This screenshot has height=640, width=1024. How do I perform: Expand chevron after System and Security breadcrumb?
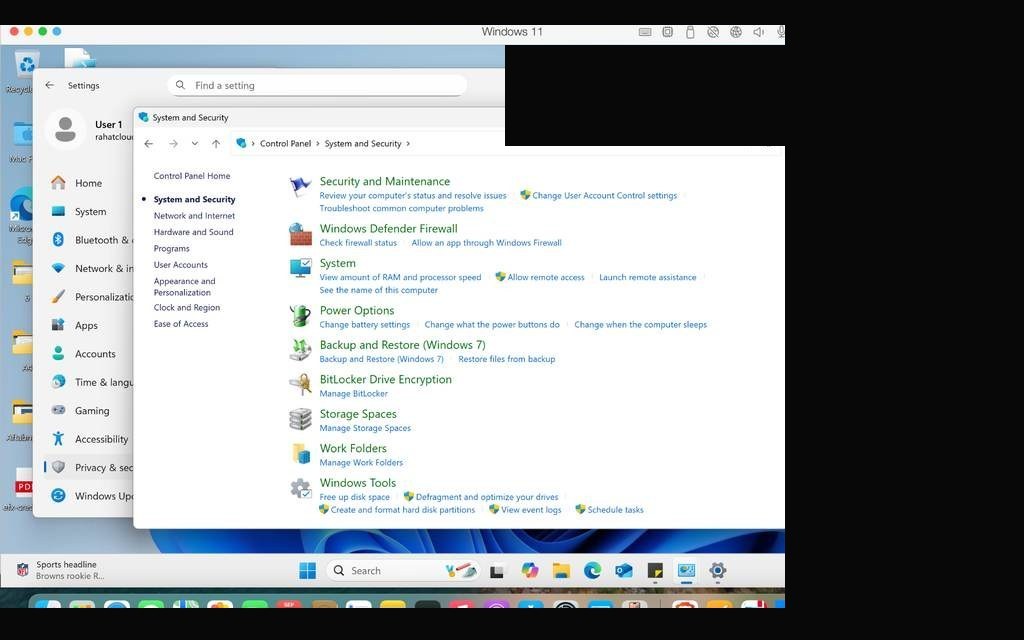pyautogui.click(x=408, y=144)
